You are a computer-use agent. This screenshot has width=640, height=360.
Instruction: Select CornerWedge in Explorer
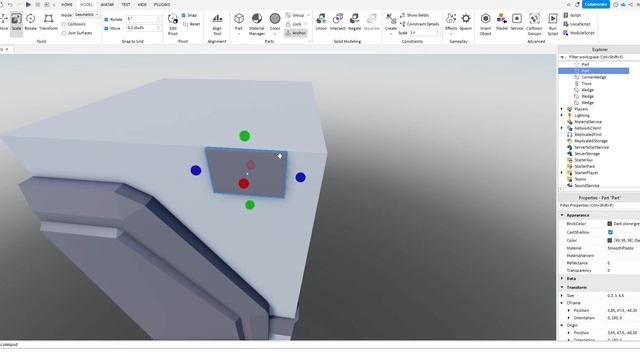[x=594, y=77]
